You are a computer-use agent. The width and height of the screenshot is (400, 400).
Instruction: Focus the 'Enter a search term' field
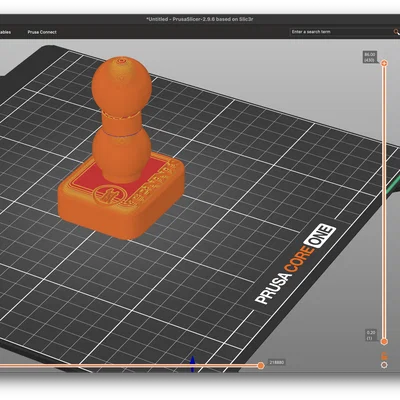(341, 32)
